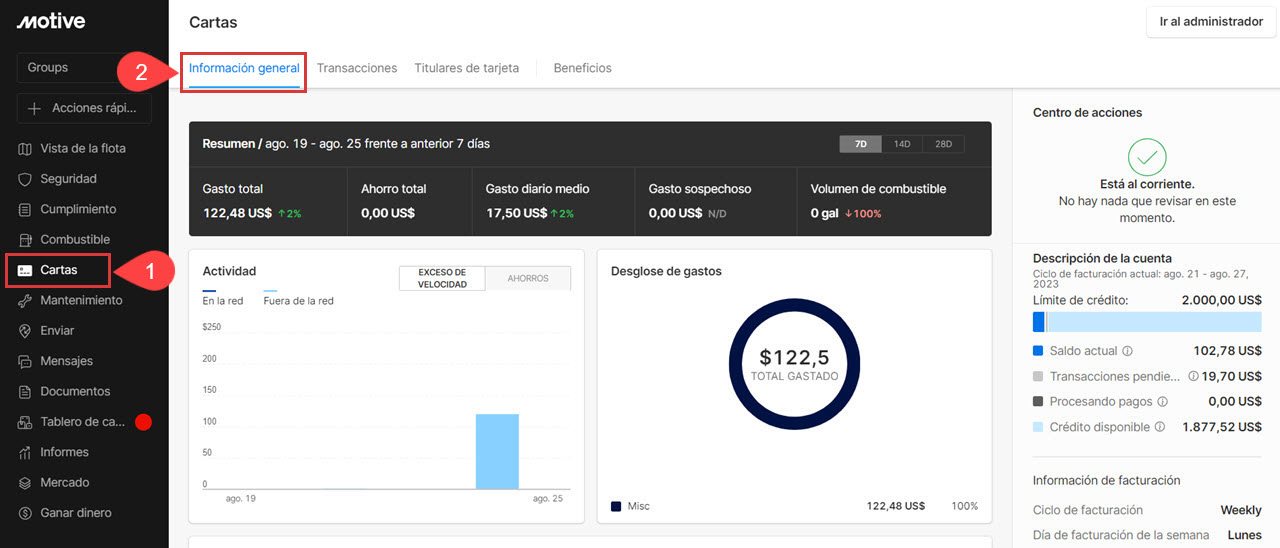Click the credit limit usage bar

point(1147,322)
